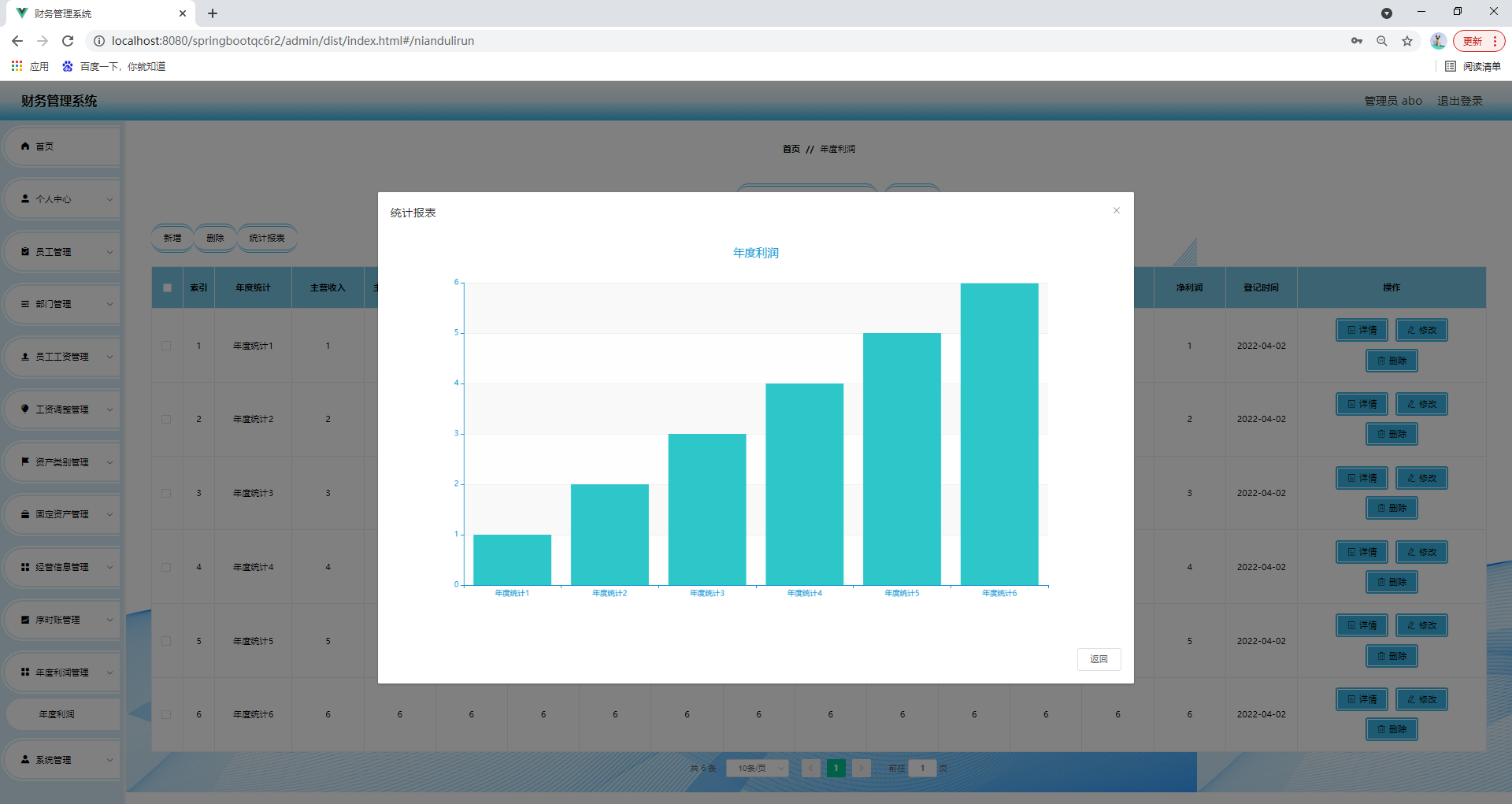
Task: Check the row 年度统计1 checkbox
Action: 166,346
